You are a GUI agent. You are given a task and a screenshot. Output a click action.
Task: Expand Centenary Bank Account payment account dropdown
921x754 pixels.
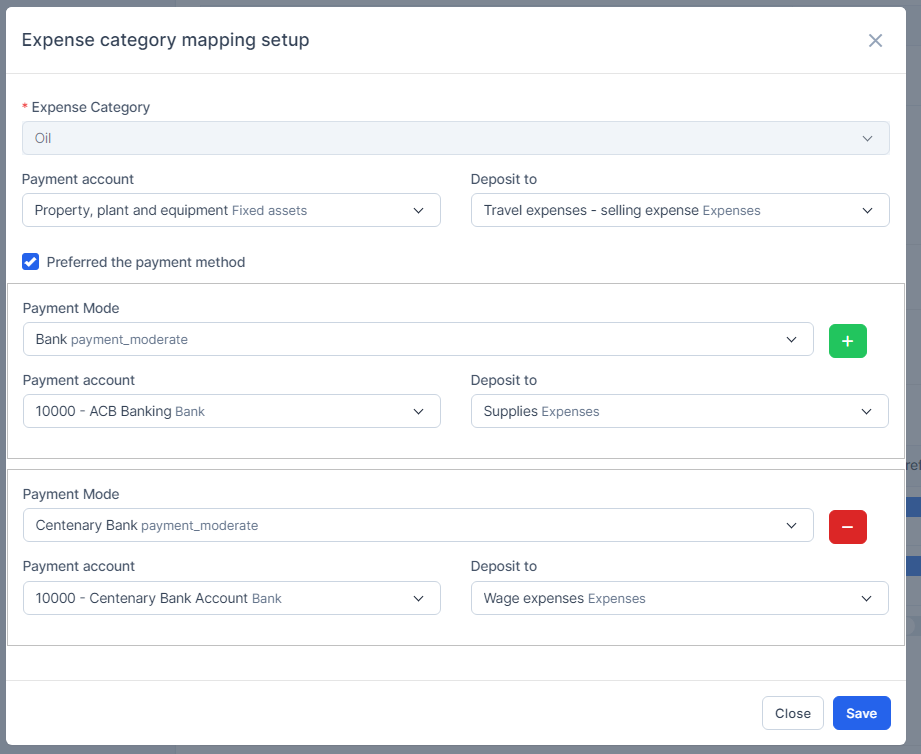coord(231,598)
